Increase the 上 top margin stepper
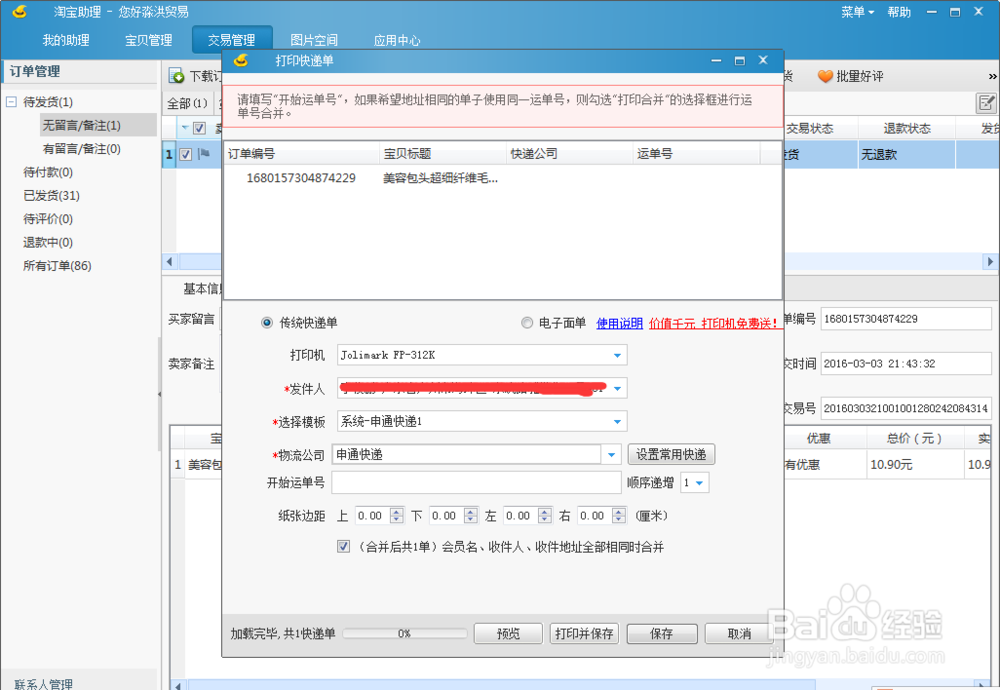 397,511
